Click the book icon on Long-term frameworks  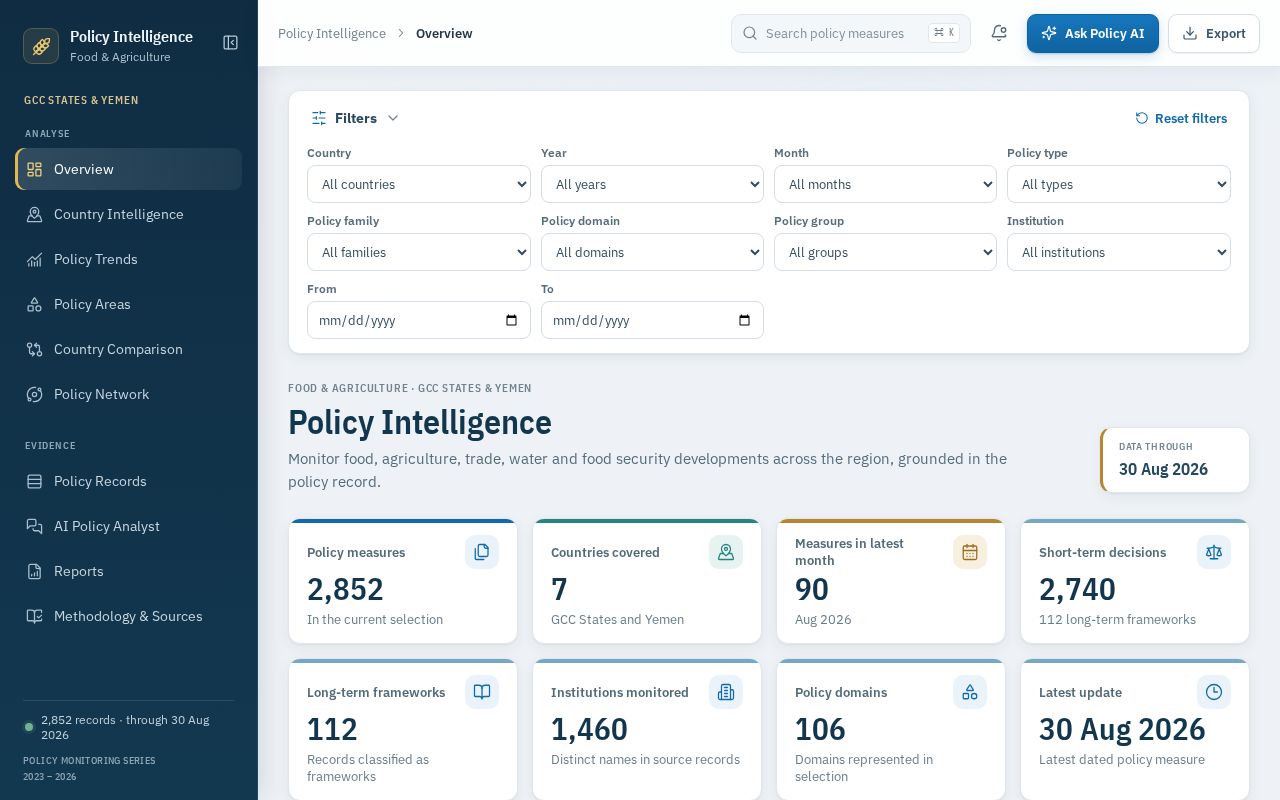[x=482, y=692]
